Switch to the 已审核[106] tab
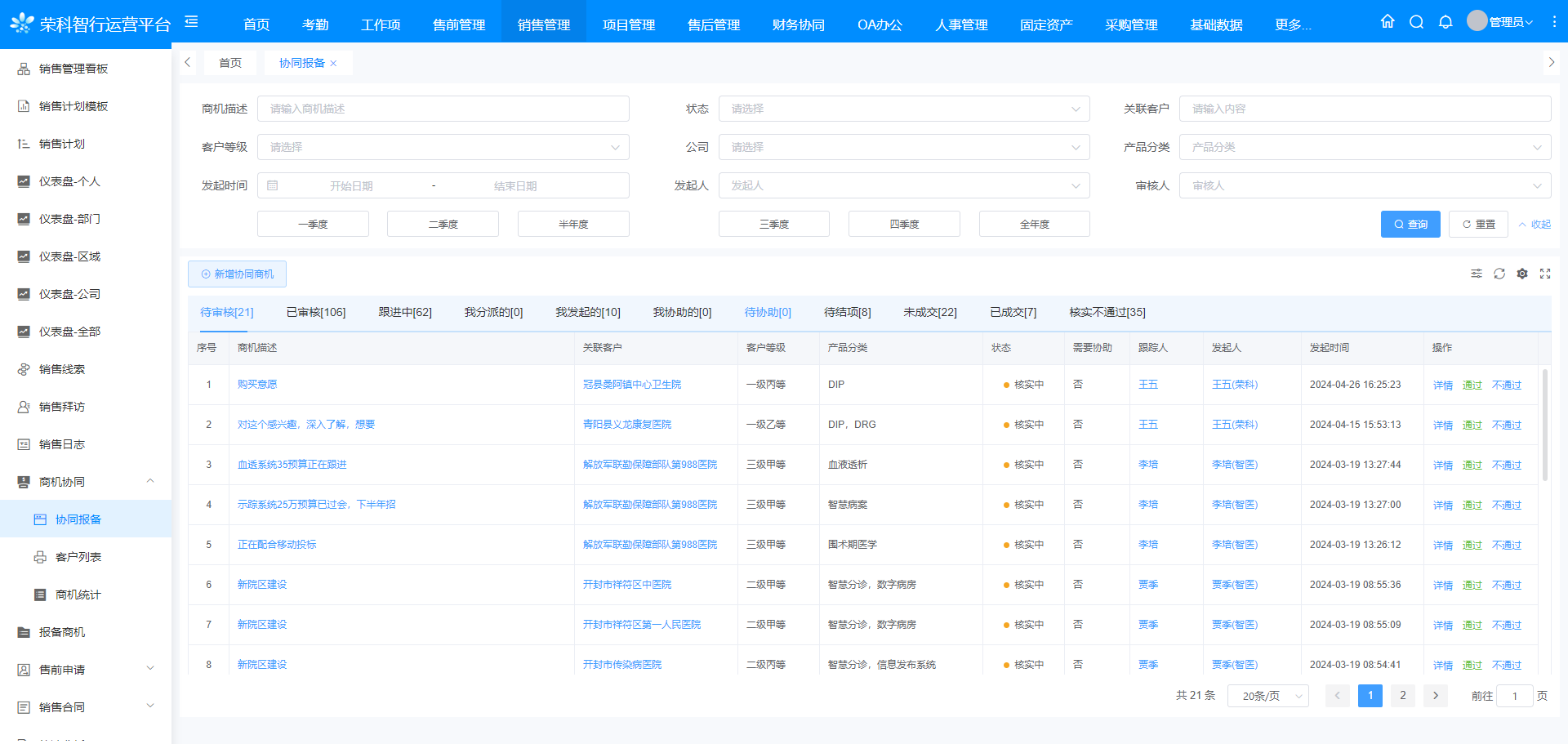 [316, 312]
